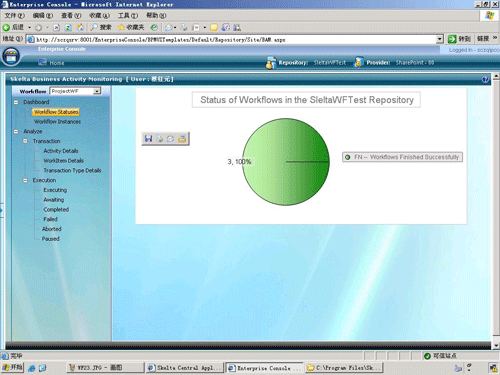Open Awaiting workflows view
Screen dimensions: 500x375
pos(54,200)
